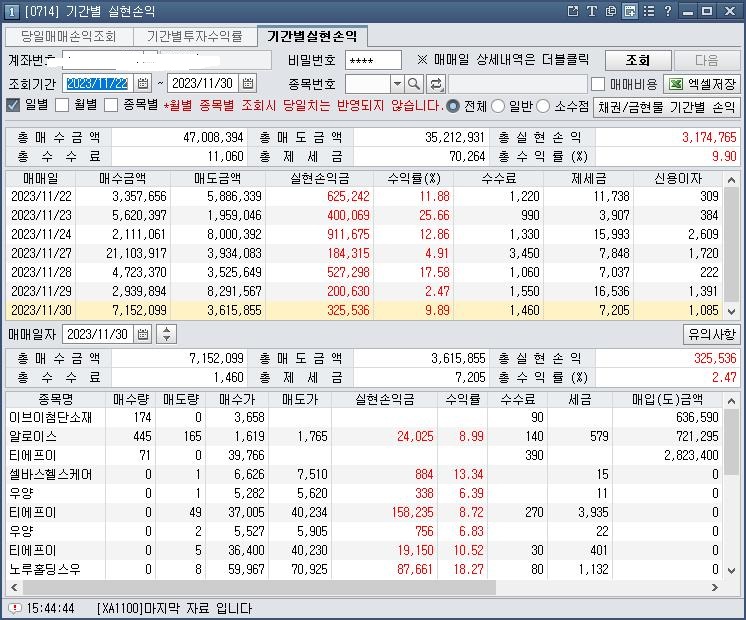Click left arrow of horizontal scrollbar
Image resolution: width=746 pixels, height=620 pixels.
point(14,587)
